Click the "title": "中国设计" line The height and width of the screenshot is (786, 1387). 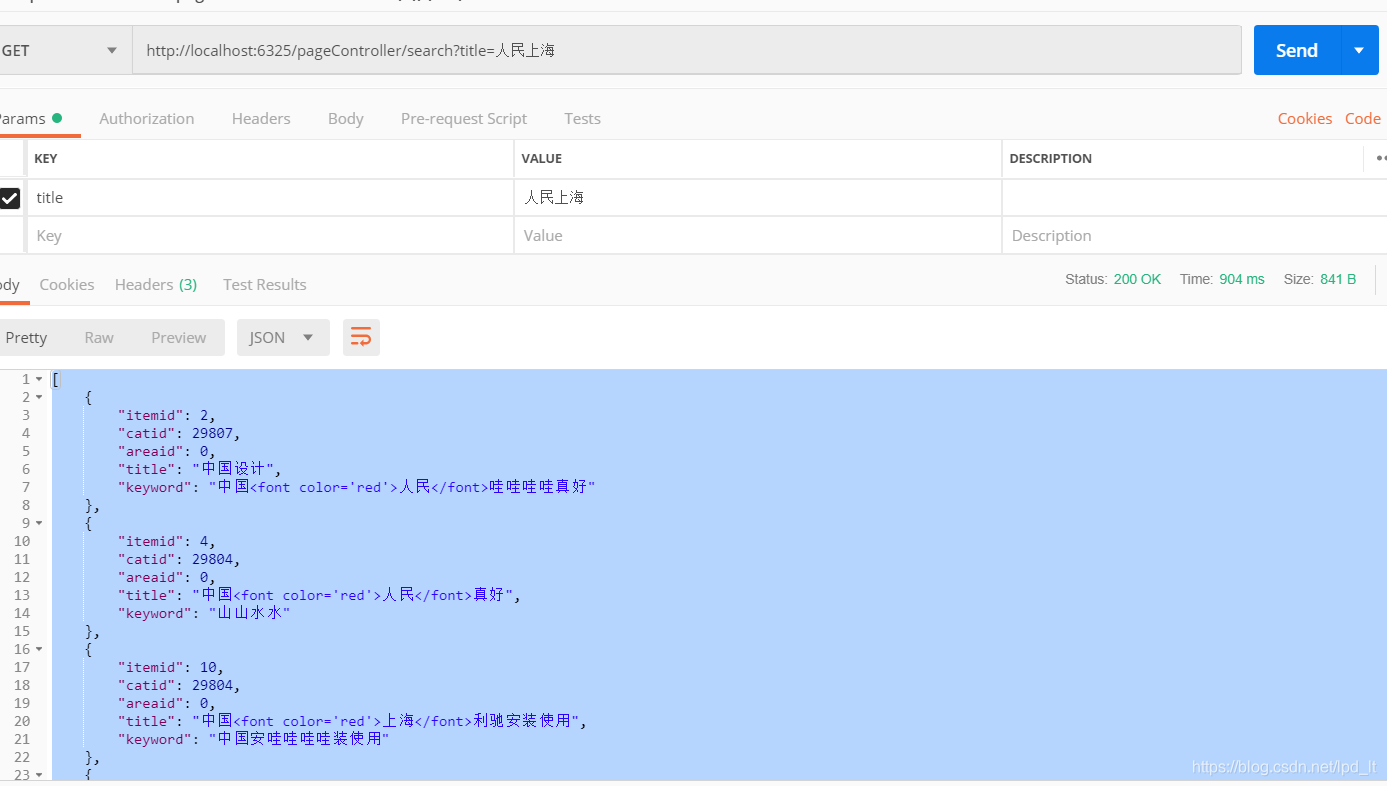coord(200,469)
